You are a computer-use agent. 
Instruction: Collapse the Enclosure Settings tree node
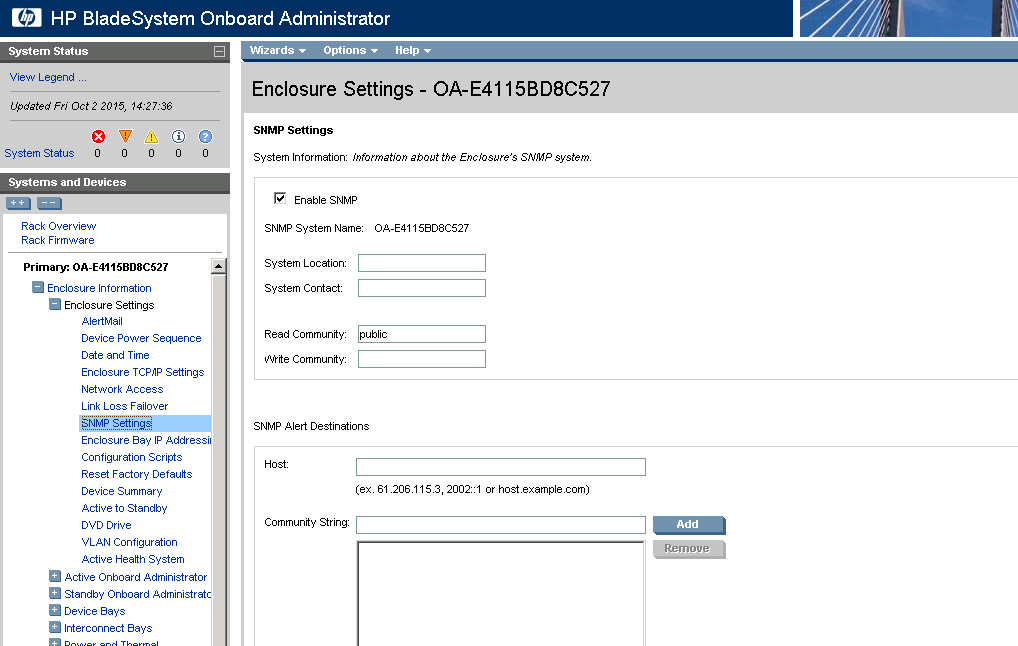[x=55, y=304]
